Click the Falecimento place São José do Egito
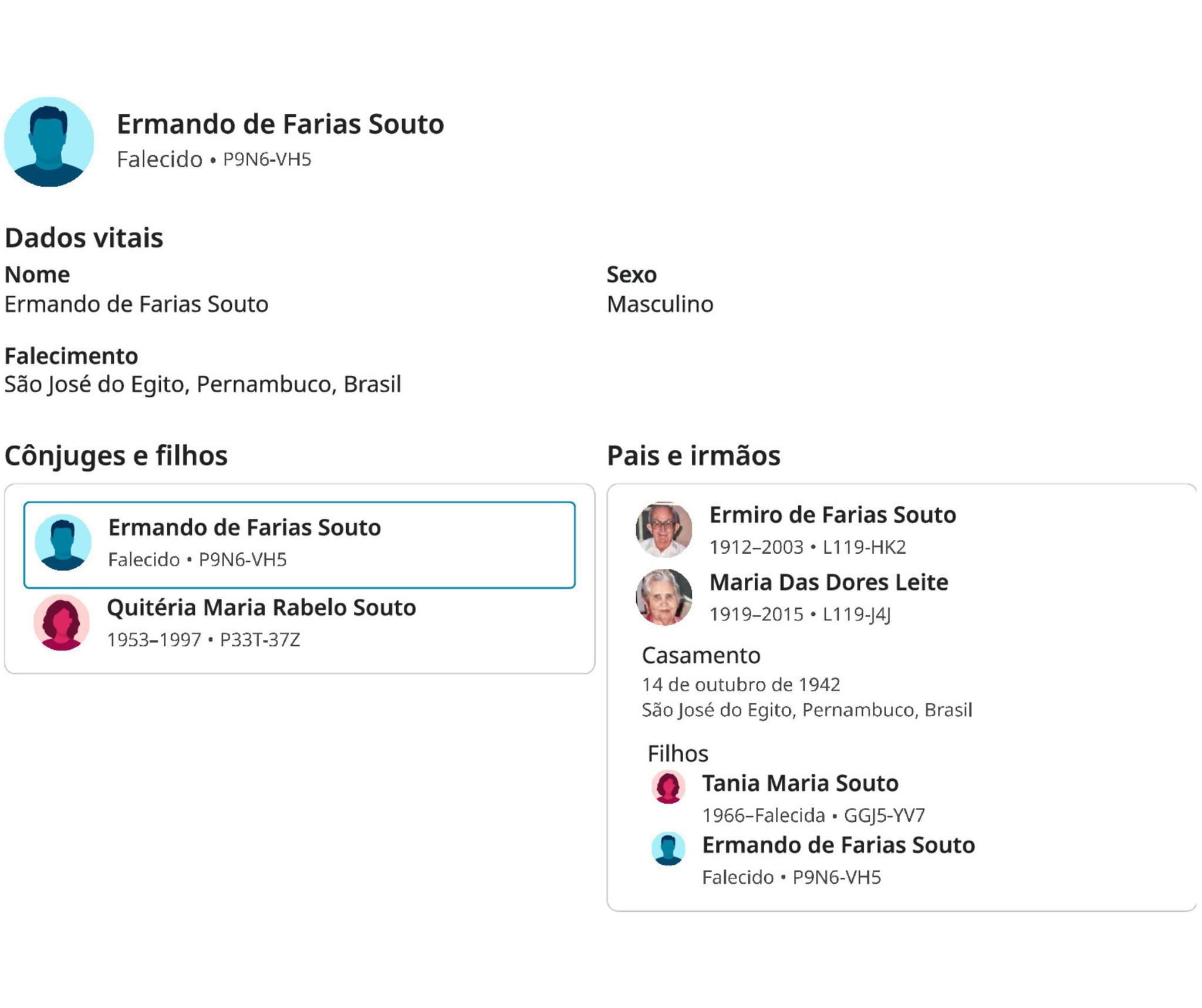Image resolution: width=1202 pixels, height=1008 pixels. 202,385
